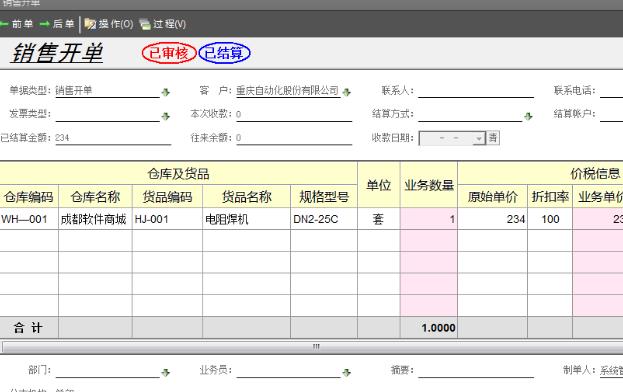This screenshot has height=392, width=623.
Task: Click the 结算方式 input field
Action: (470, 114)
